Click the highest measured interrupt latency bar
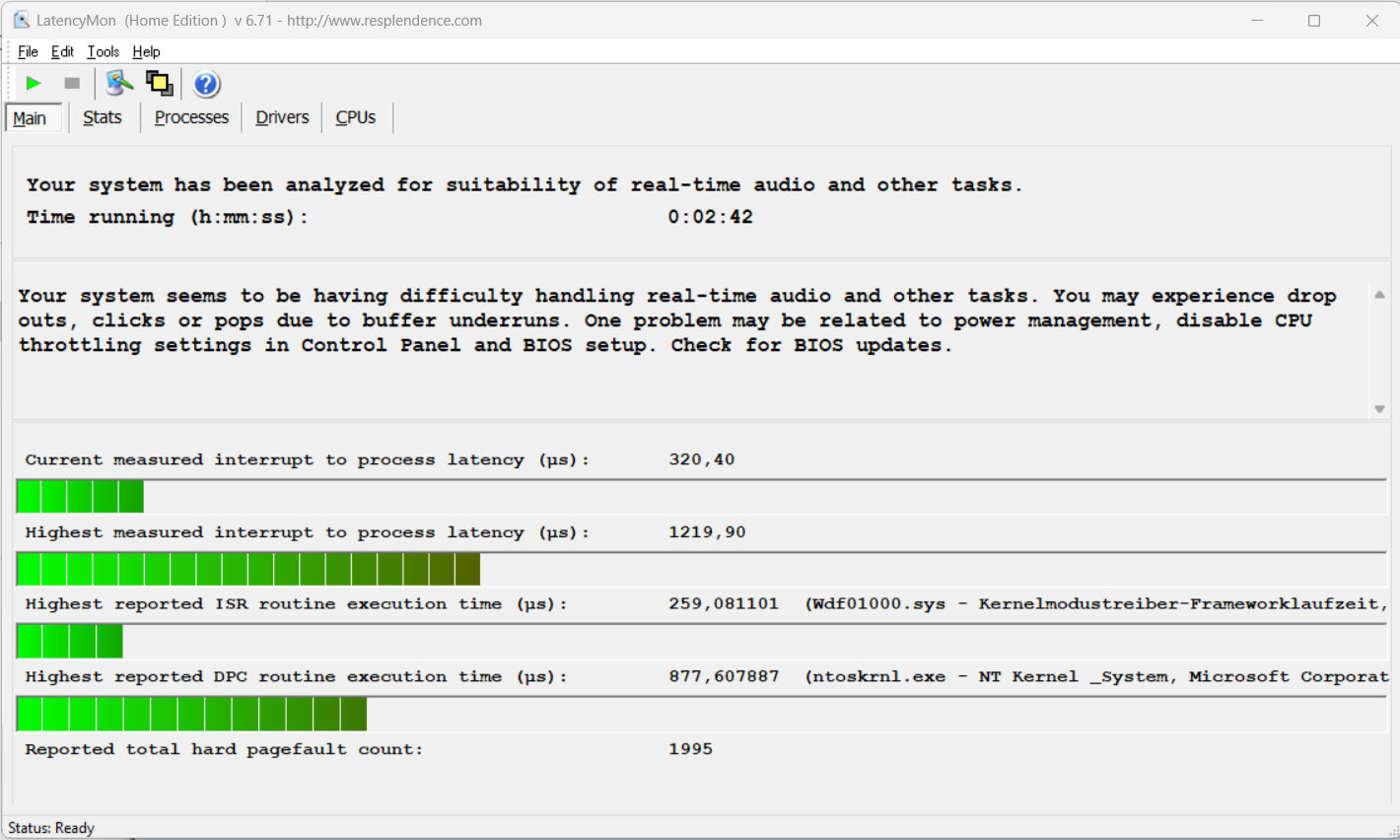The width and height of the screenshot is (1400, 840). (x=702, y=569)
